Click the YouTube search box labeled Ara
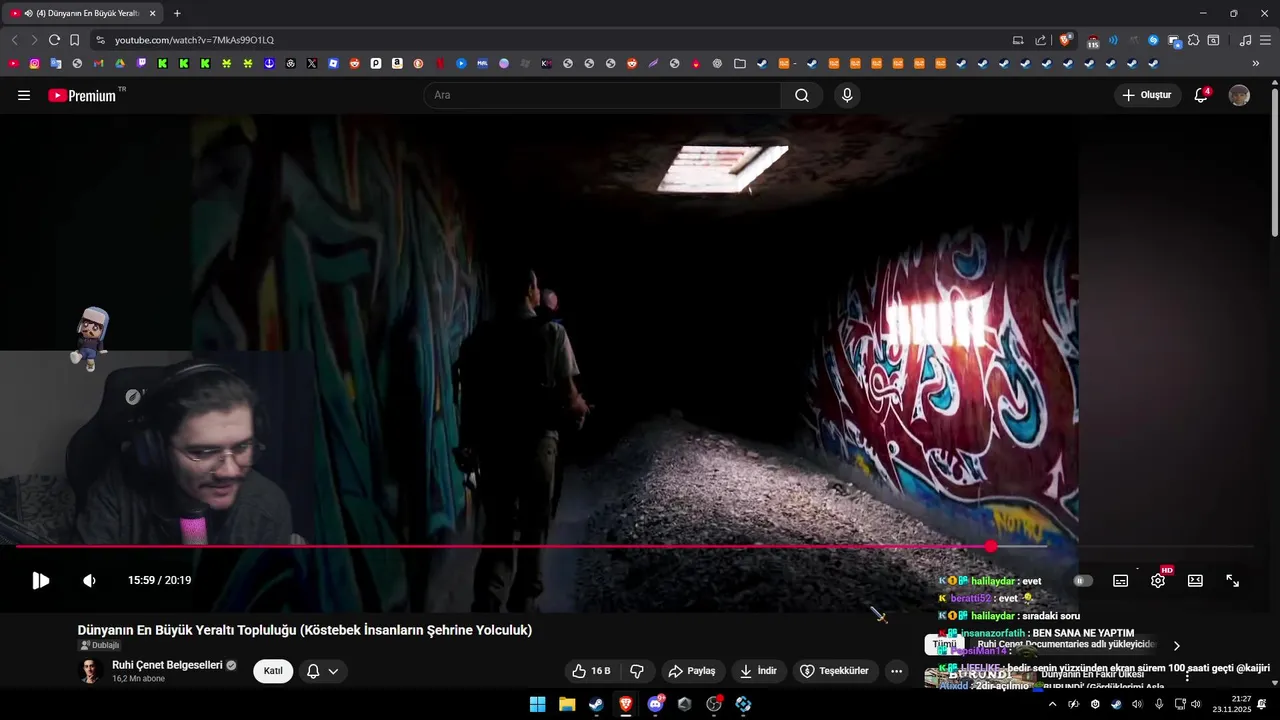 click(x=603, y=95)
